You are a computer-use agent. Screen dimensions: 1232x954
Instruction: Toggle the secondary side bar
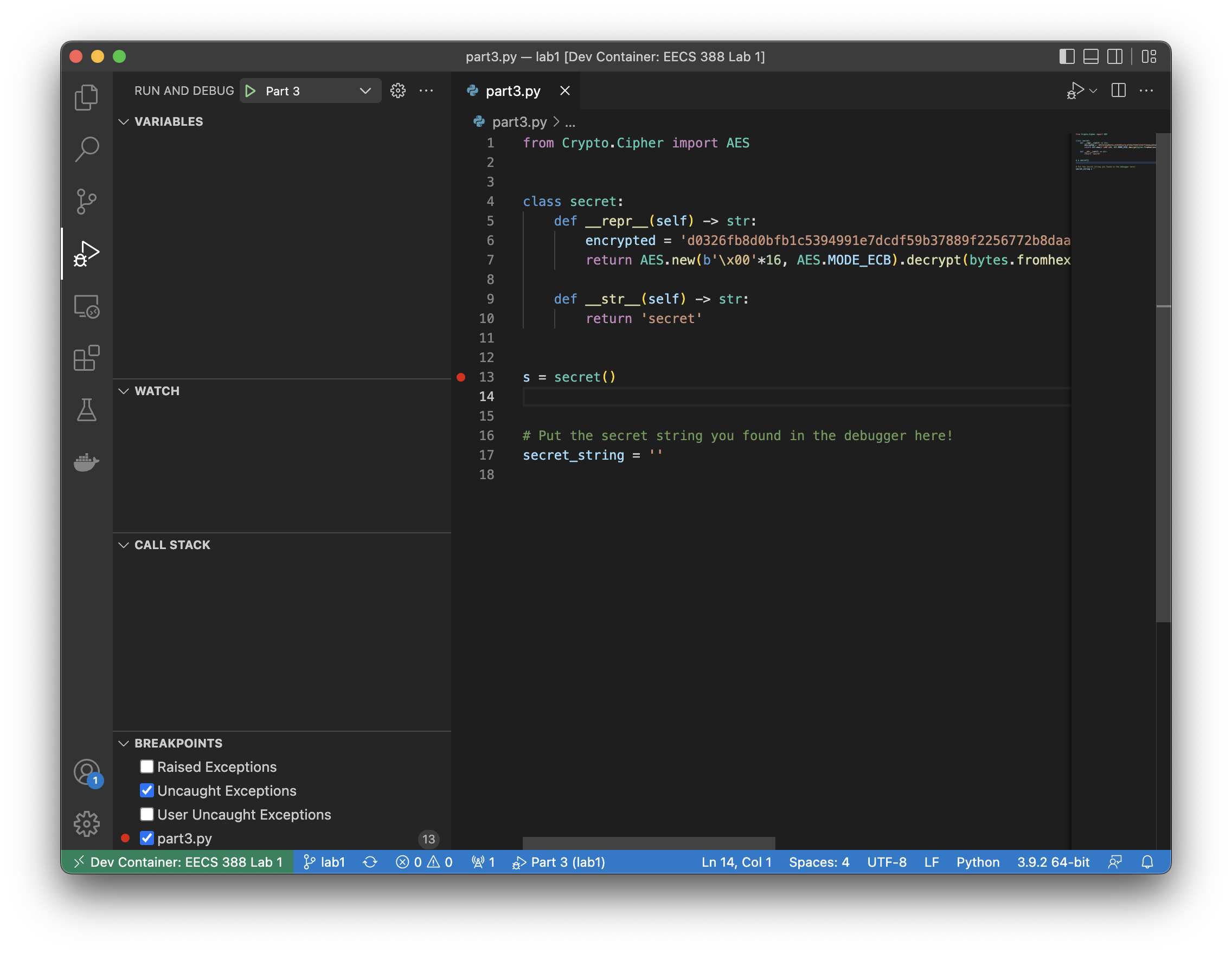pos(1115,56)
